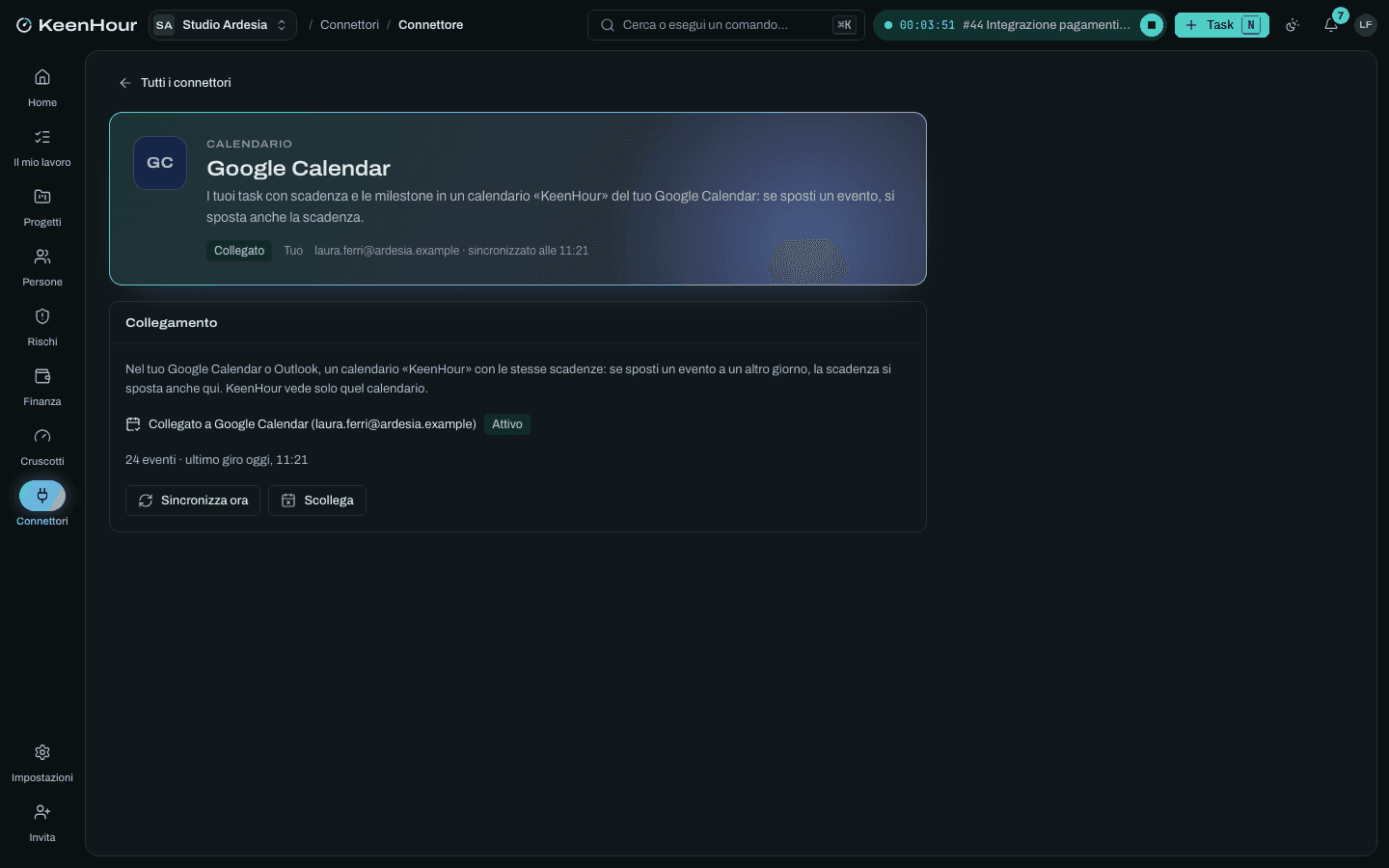Open the Cruscotti dashboards section
Screen dimensions: 1389x868
pyautogui.click(x=42, y=447)
